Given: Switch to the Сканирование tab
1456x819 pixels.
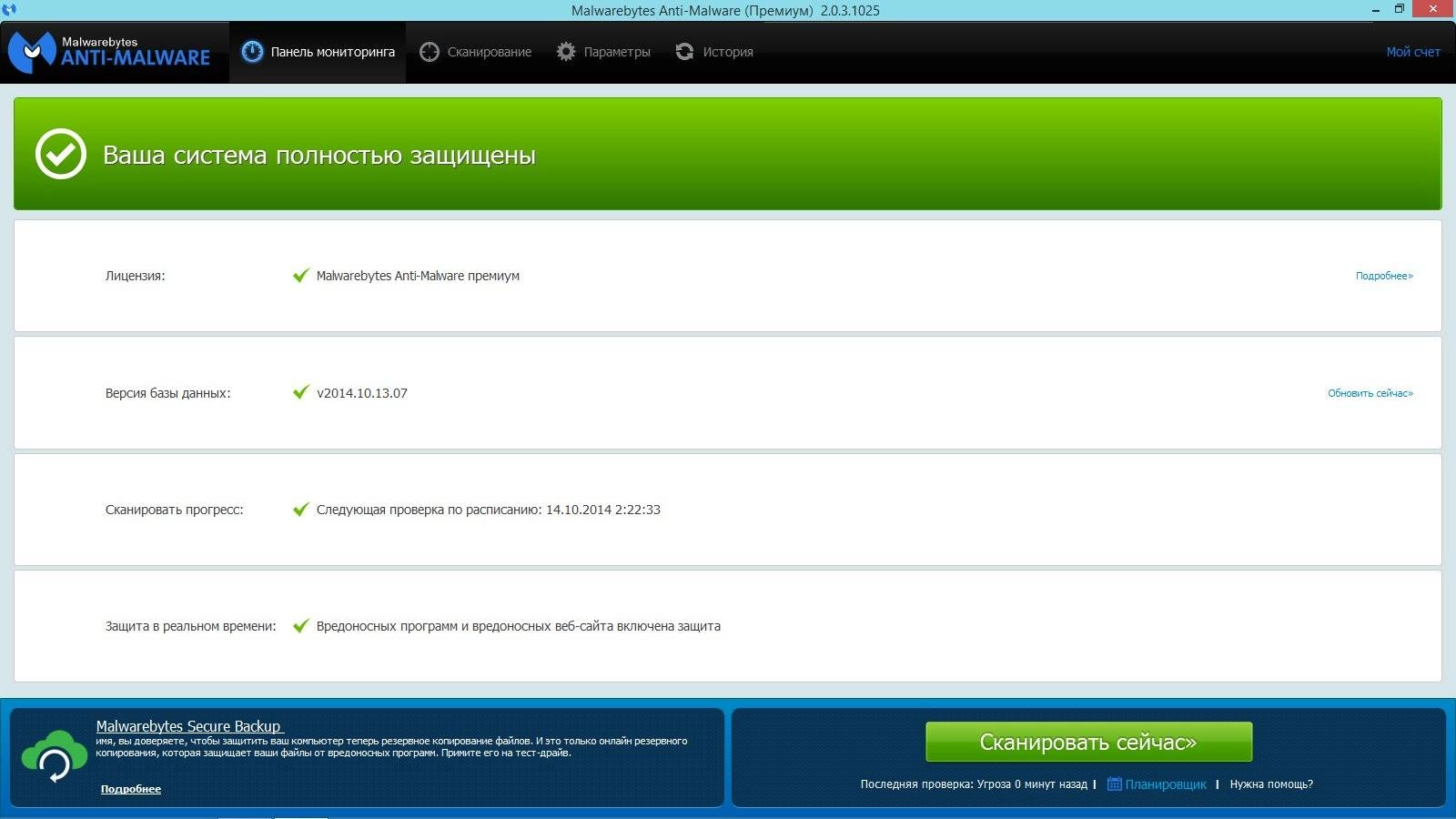Looking at the screenshot, I should click(x=476, y=52).
